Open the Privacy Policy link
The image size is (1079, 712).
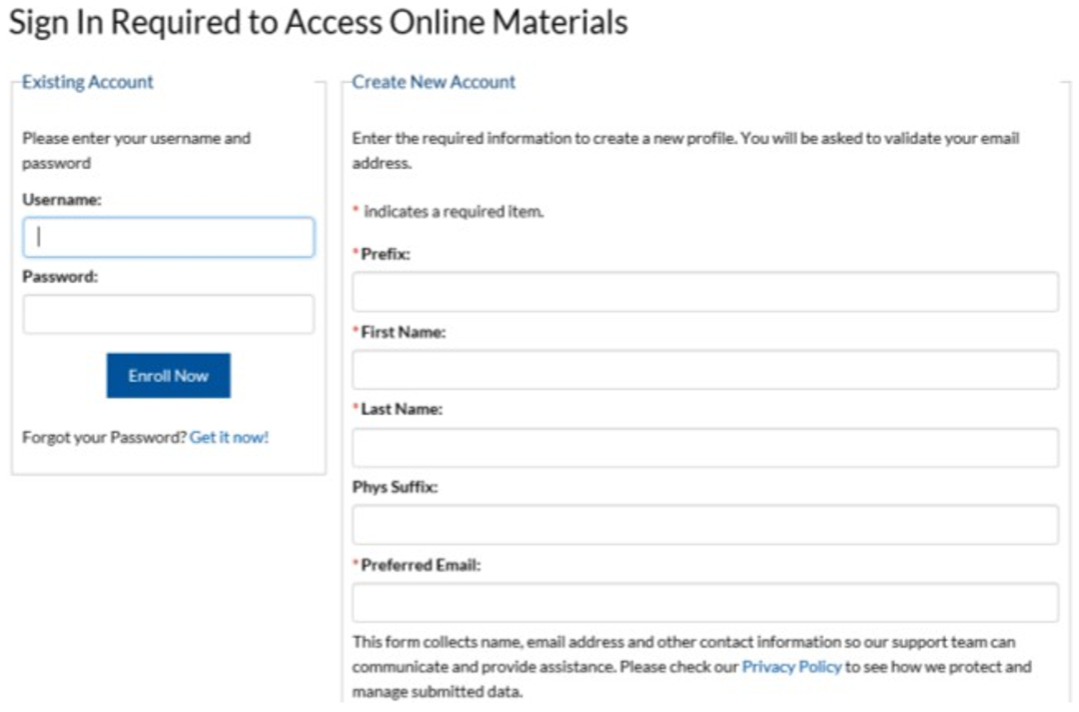pos(791,666)
